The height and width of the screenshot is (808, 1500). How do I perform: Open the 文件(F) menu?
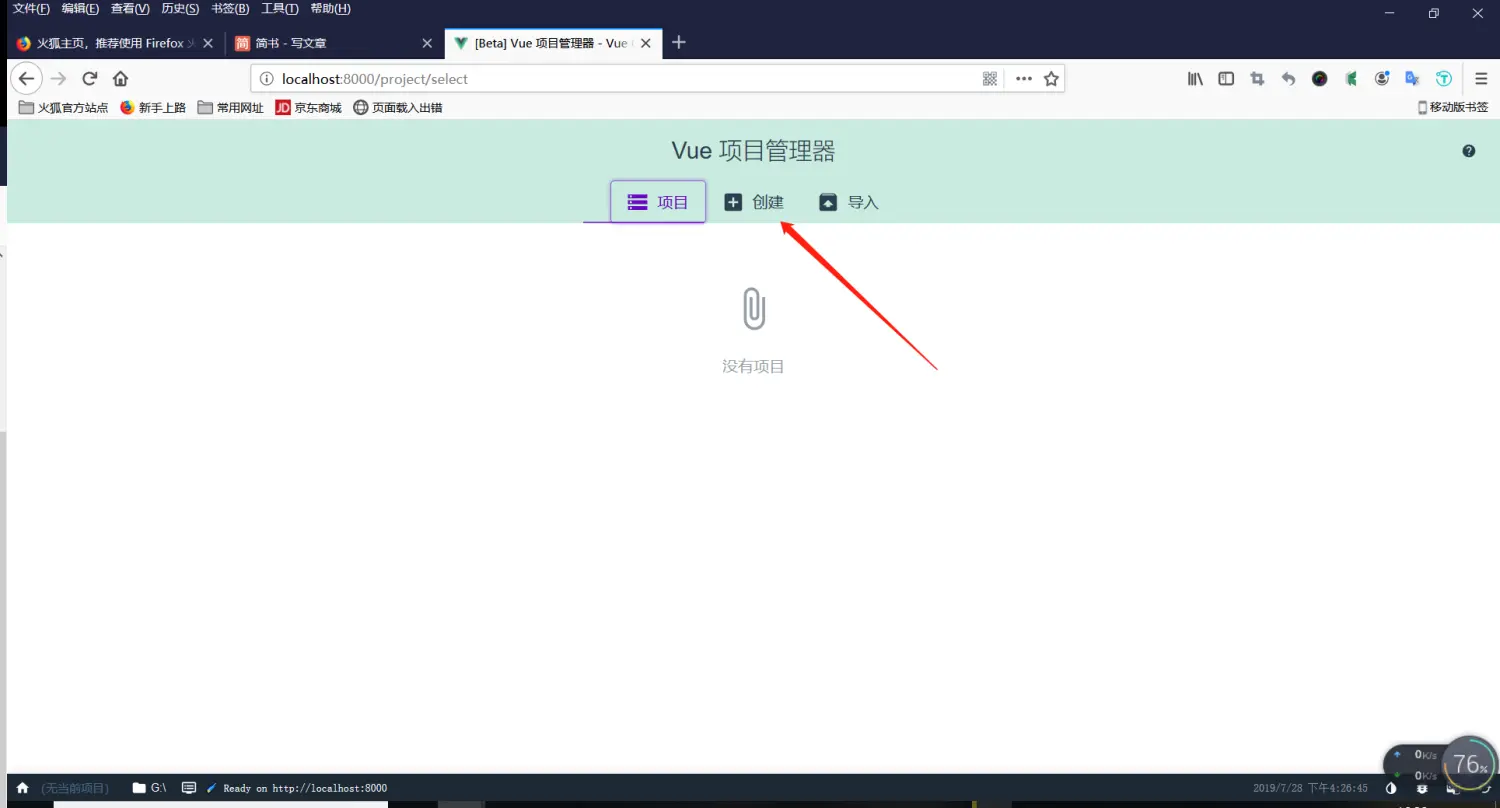31,9
